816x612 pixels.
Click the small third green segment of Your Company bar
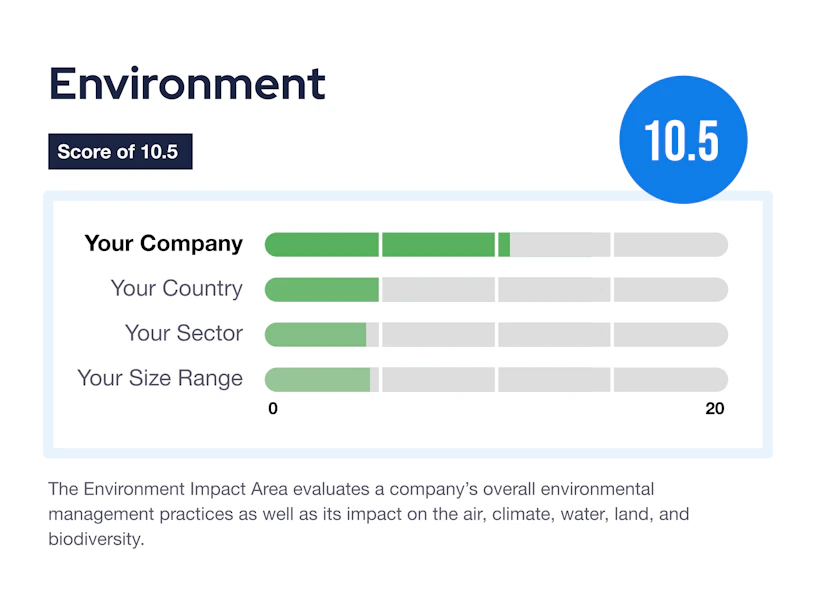coord(504,245)
